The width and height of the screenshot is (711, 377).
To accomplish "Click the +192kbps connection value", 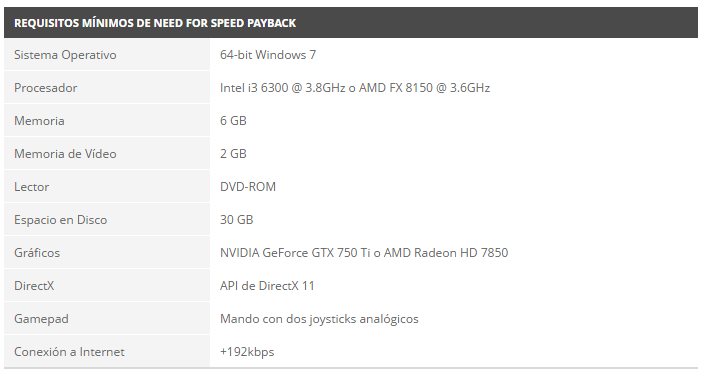I will (x=247, y=352).
